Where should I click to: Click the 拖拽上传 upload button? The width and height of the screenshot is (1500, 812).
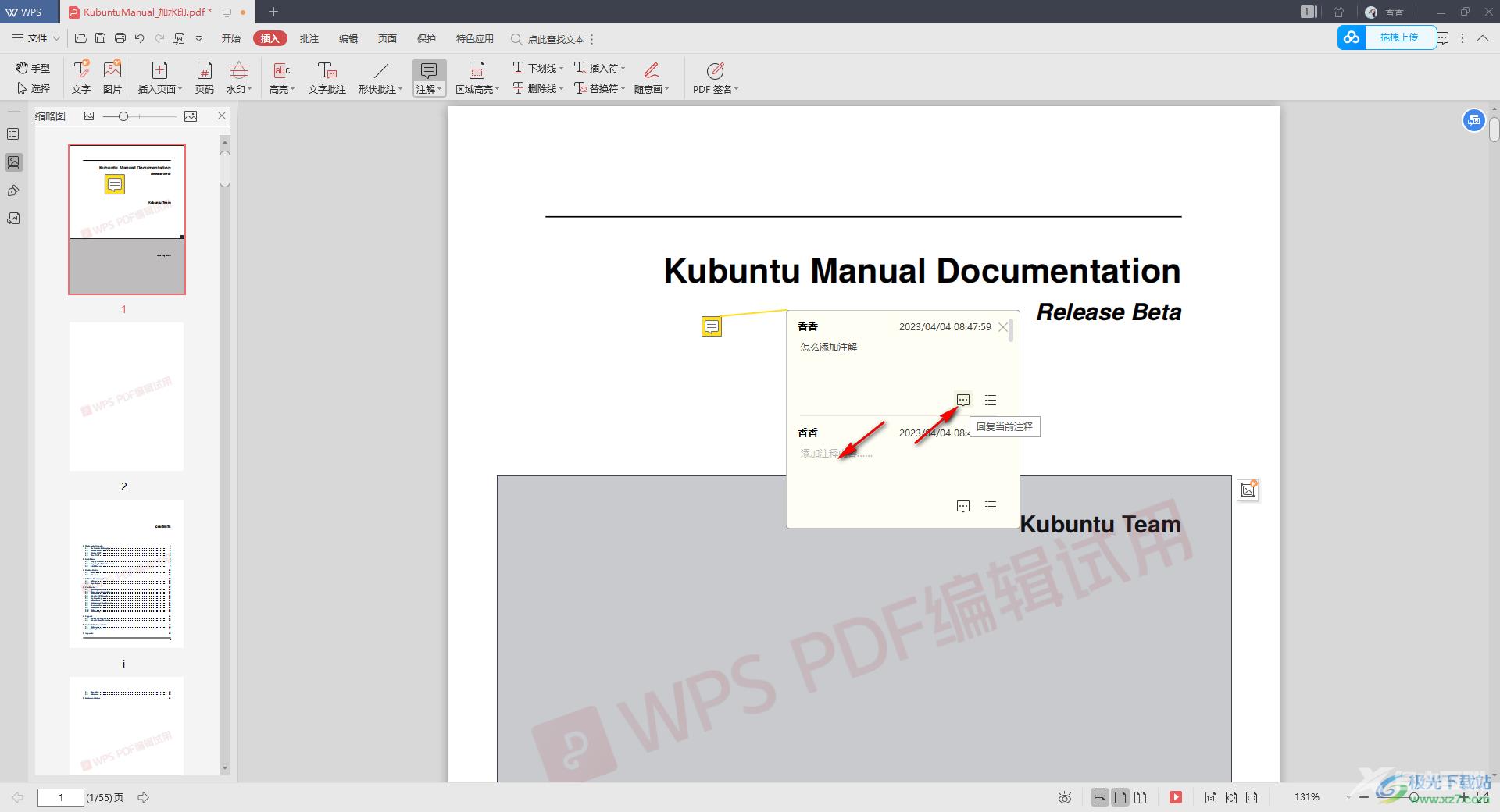(x=1387, y=37)
